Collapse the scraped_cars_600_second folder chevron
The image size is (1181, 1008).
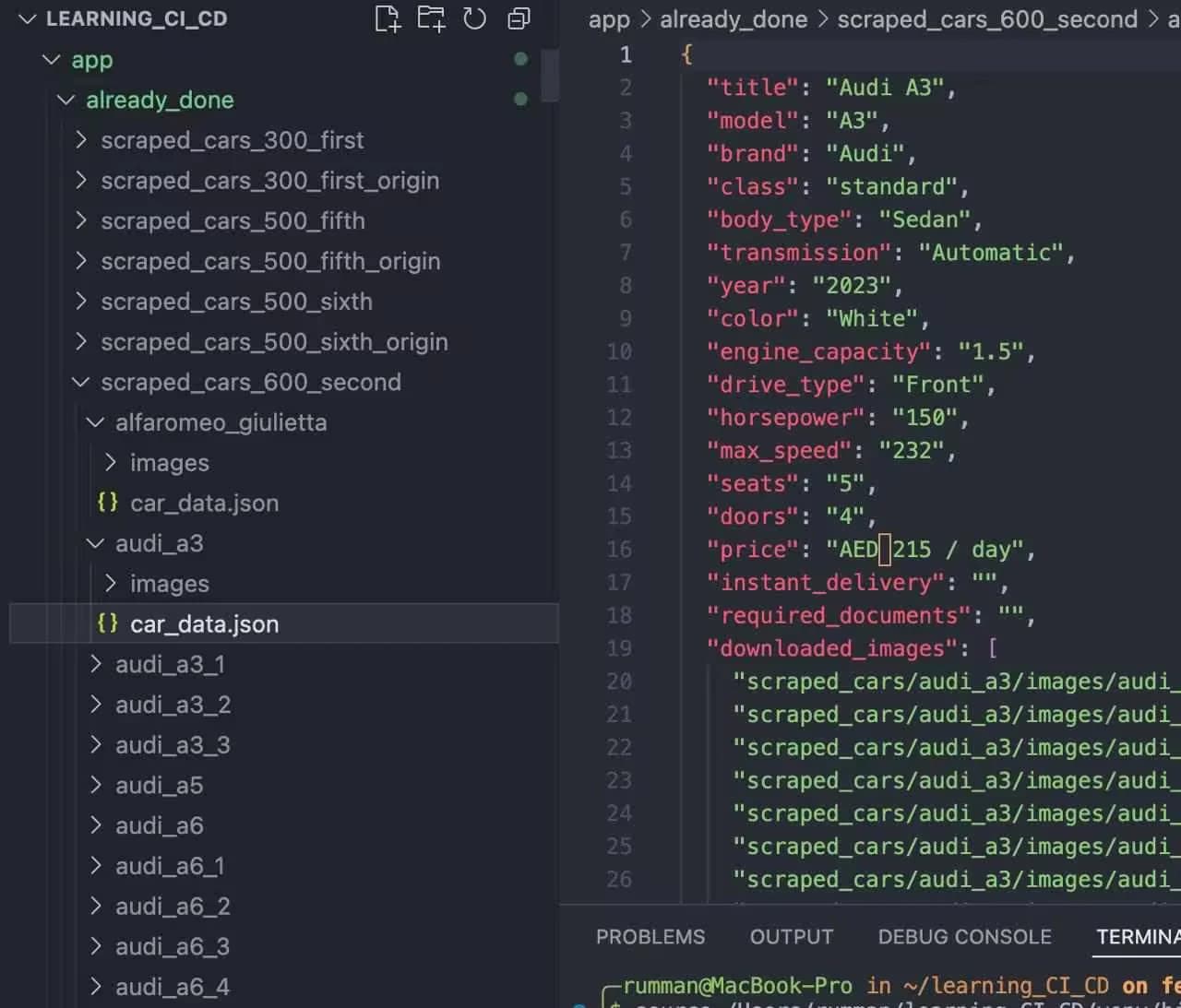[81, 382]
